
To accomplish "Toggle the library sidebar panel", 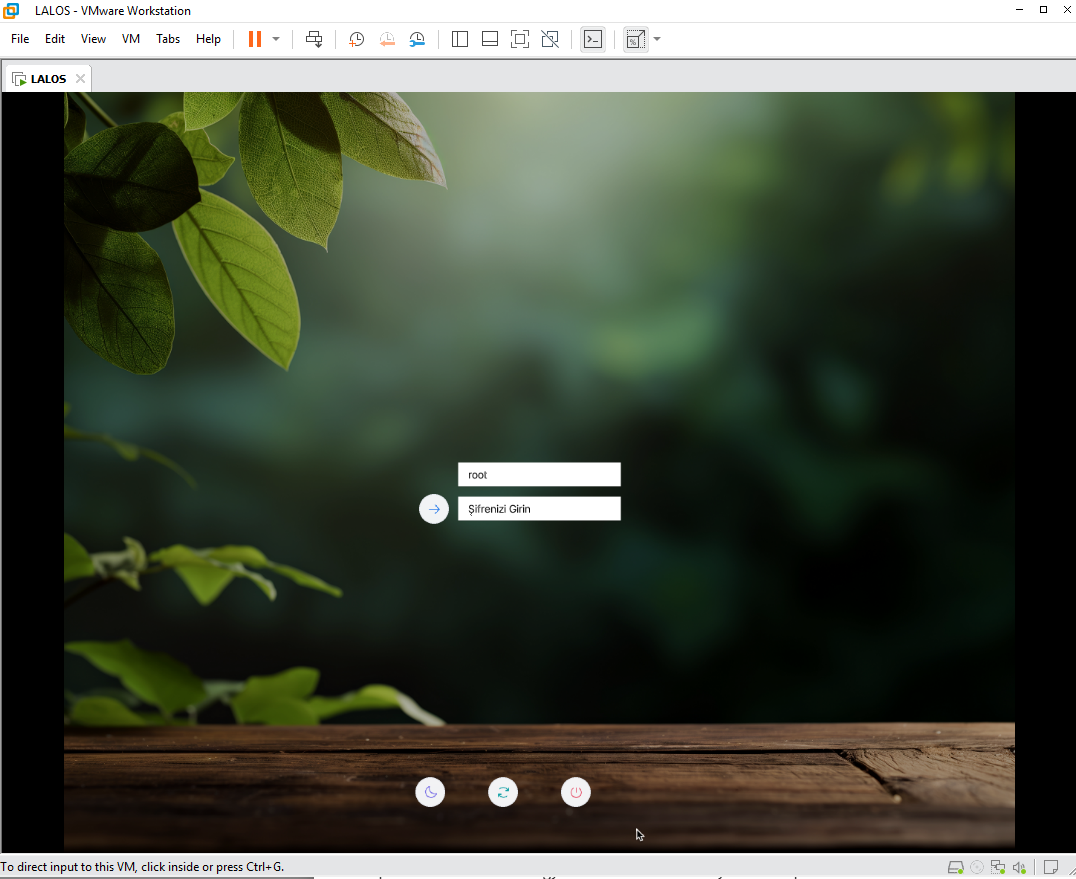I will tap(460, 39).
